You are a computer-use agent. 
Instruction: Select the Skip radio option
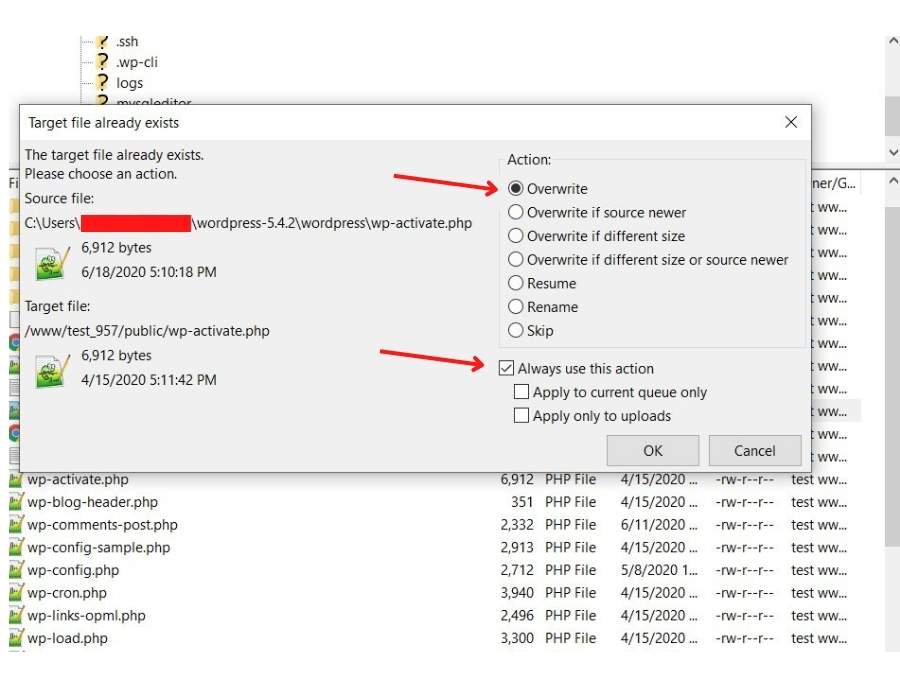[x=531, y=330]
